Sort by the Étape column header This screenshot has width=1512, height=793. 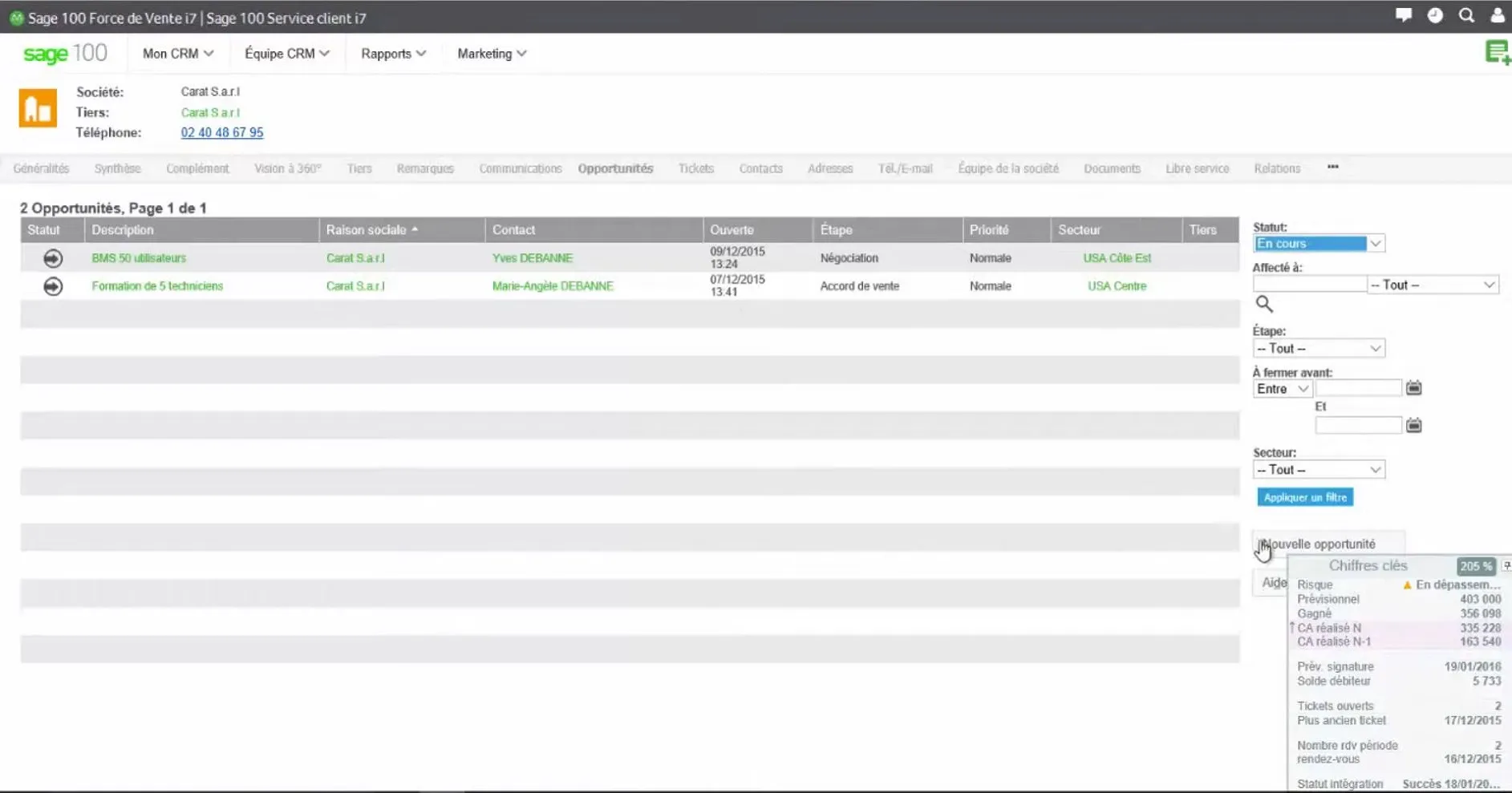(x=836, y=230)
